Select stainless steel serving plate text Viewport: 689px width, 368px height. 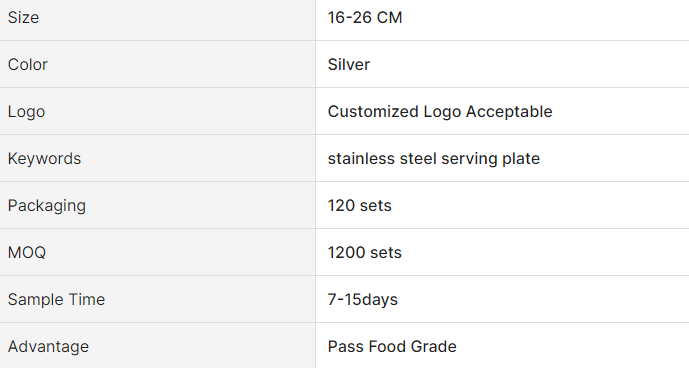click(x=434, y=159)
